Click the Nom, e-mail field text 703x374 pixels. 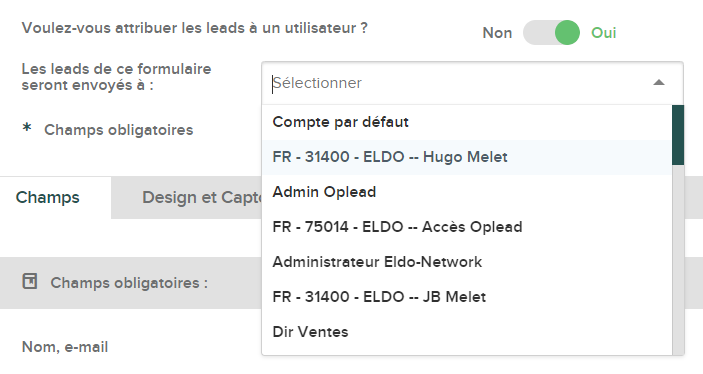click(65, 347)
